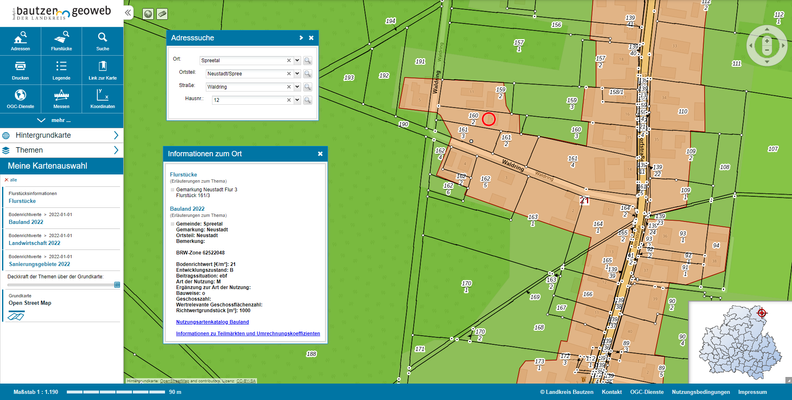Open the Straße dropdown list
This screenshot has width=792, height=400.
297,87
